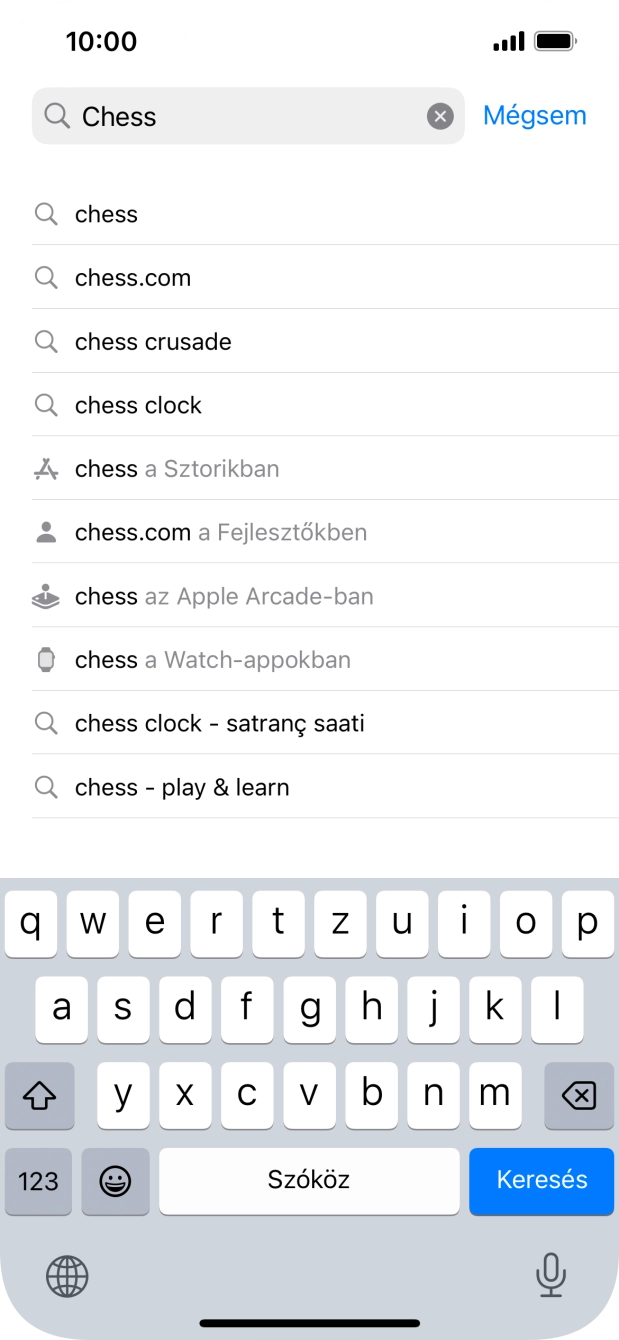Tap the developer icon beside chess.com a Fejlesztőkben
The width and height of the screenshot is (619, 1340).
tap(46, 532)
